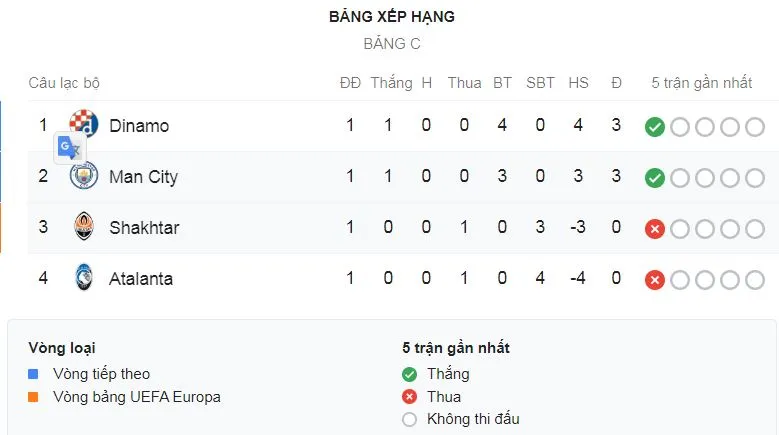Viewport: 779px width, 435px height.
Task: Click the orange UEFA Europa legend swatch
Action: tap(33, 397)
